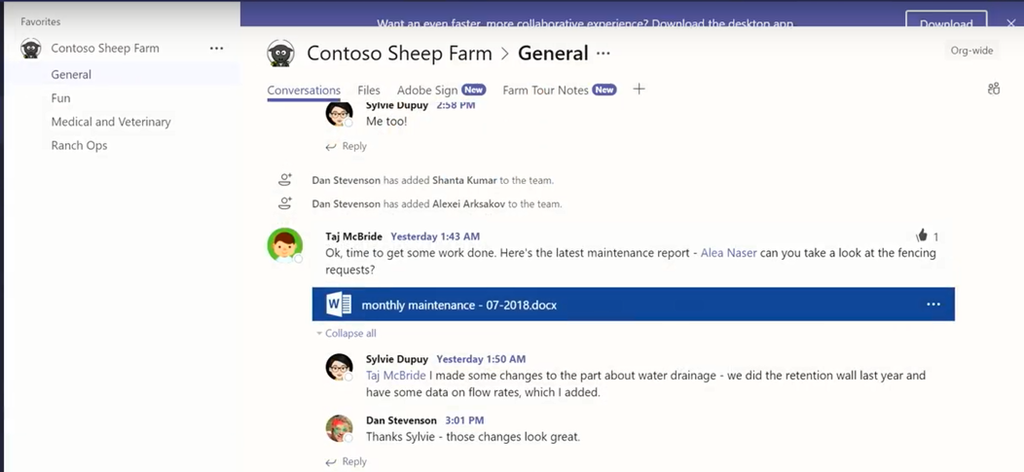This screenshot has height=472, width=1024.
Task: Click the Alea Naser mention link
Action: point(728,253)
